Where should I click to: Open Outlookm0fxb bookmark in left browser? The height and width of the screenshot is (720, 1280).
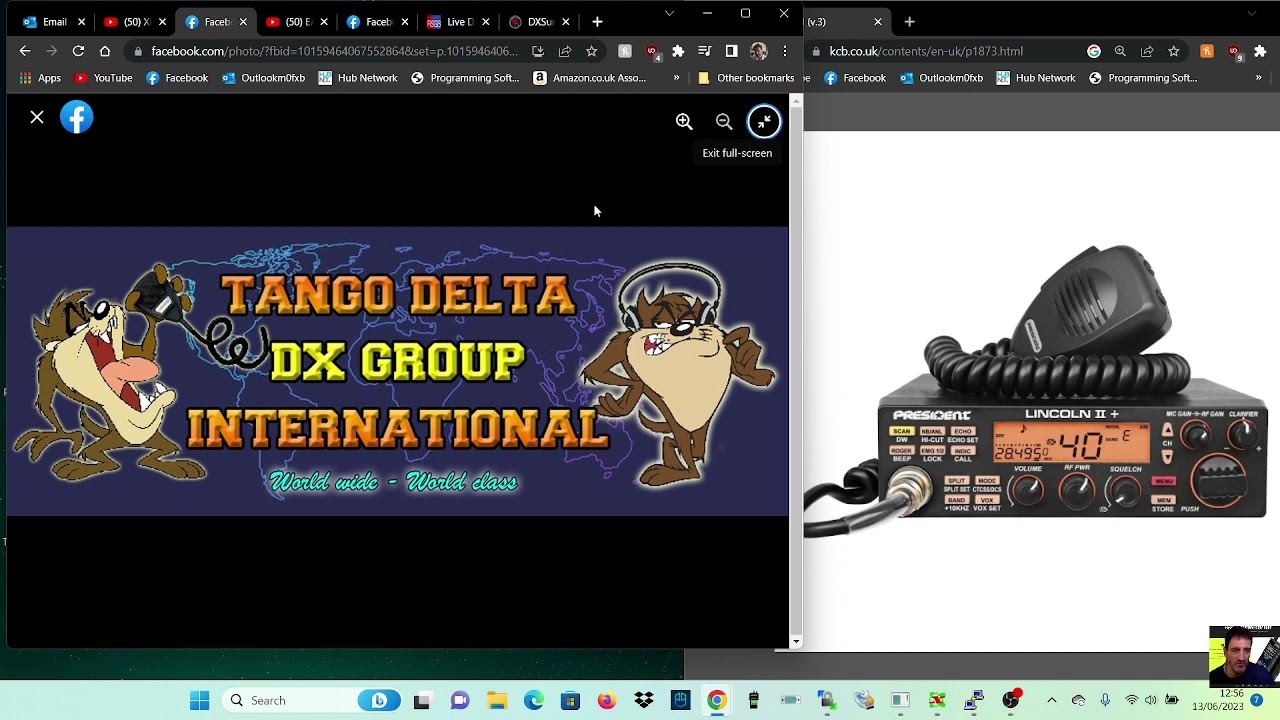263,78
